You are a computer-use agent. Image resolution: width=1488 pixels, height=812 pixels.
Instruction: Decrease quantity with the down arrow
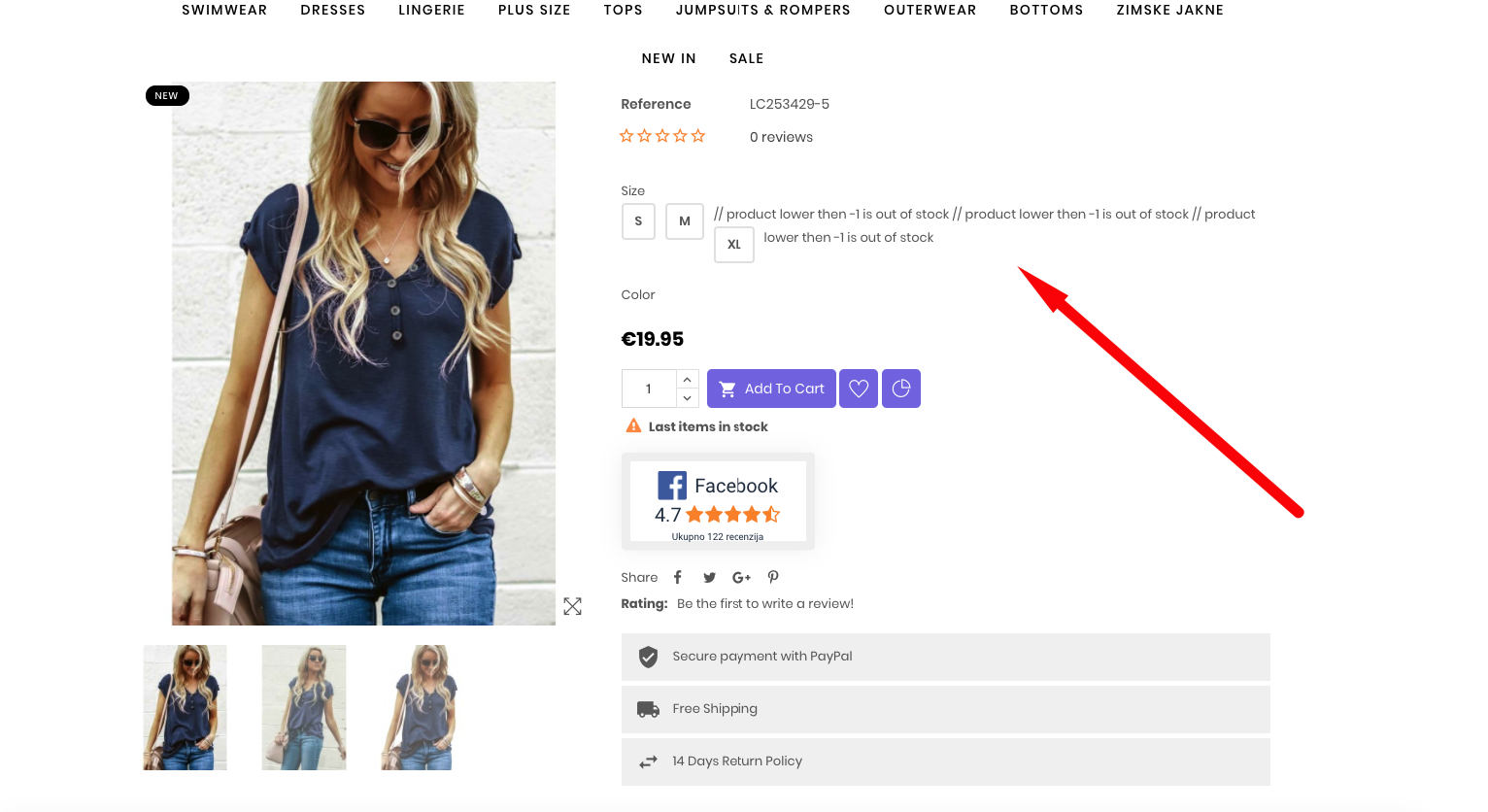pos(688,398)
